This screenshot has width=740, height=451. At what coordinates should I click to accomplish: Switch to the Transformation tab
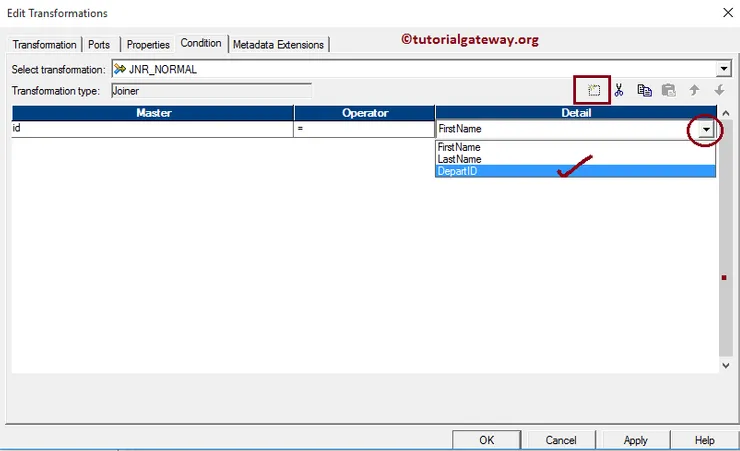pyautogui.click(x=45, y=45)
